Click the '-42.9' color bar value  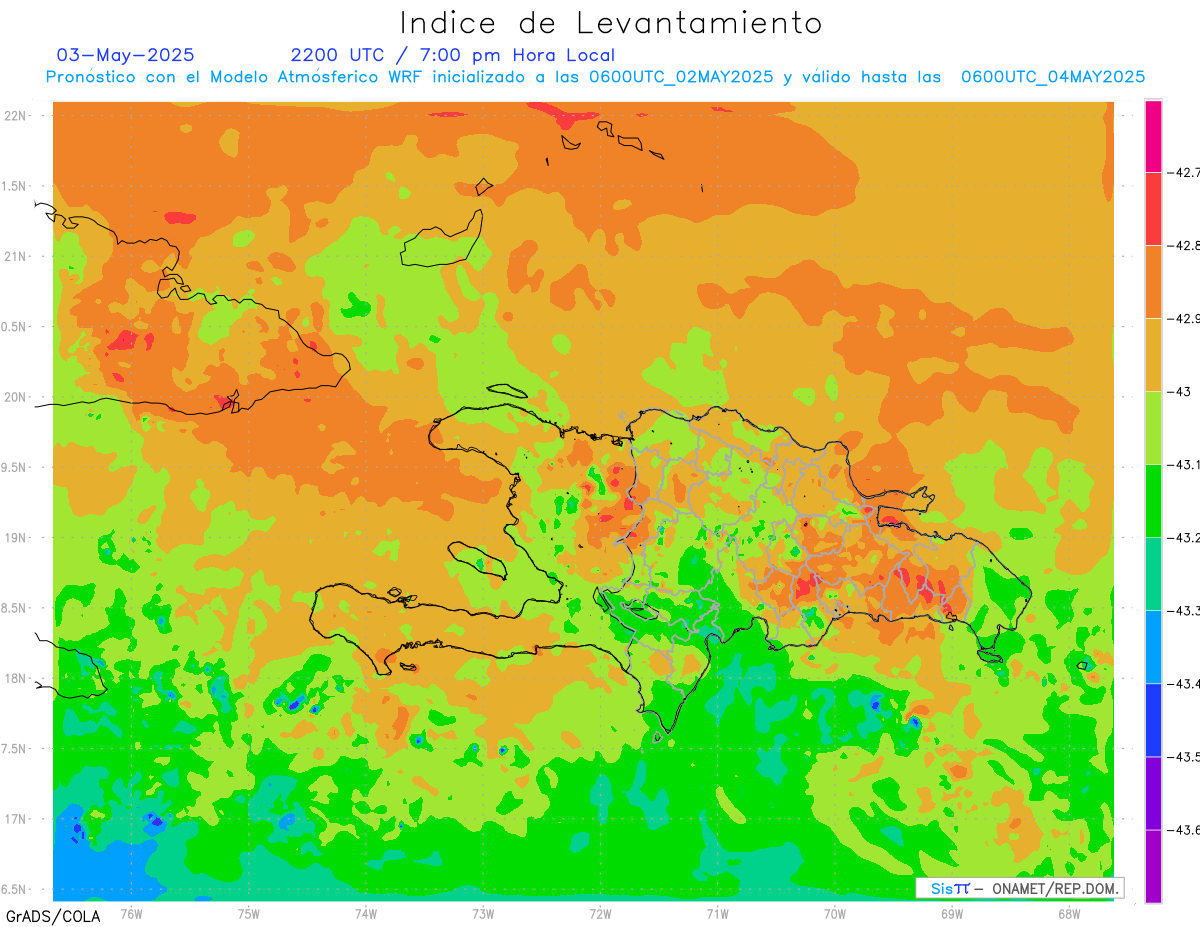coord(1185,319)
